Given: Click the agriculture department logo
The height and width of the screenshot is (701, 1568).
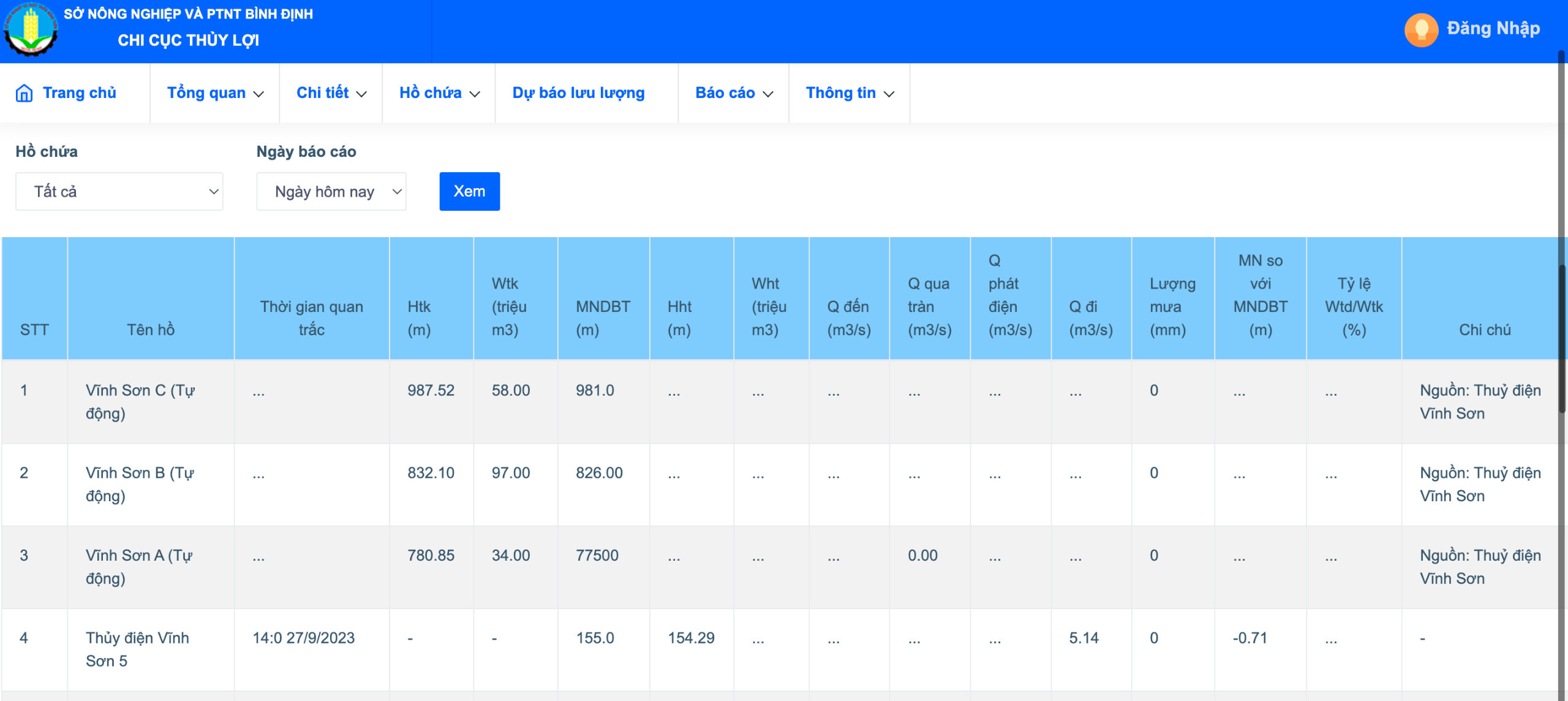Looking at the screenshot, I should tap(31, 29).
